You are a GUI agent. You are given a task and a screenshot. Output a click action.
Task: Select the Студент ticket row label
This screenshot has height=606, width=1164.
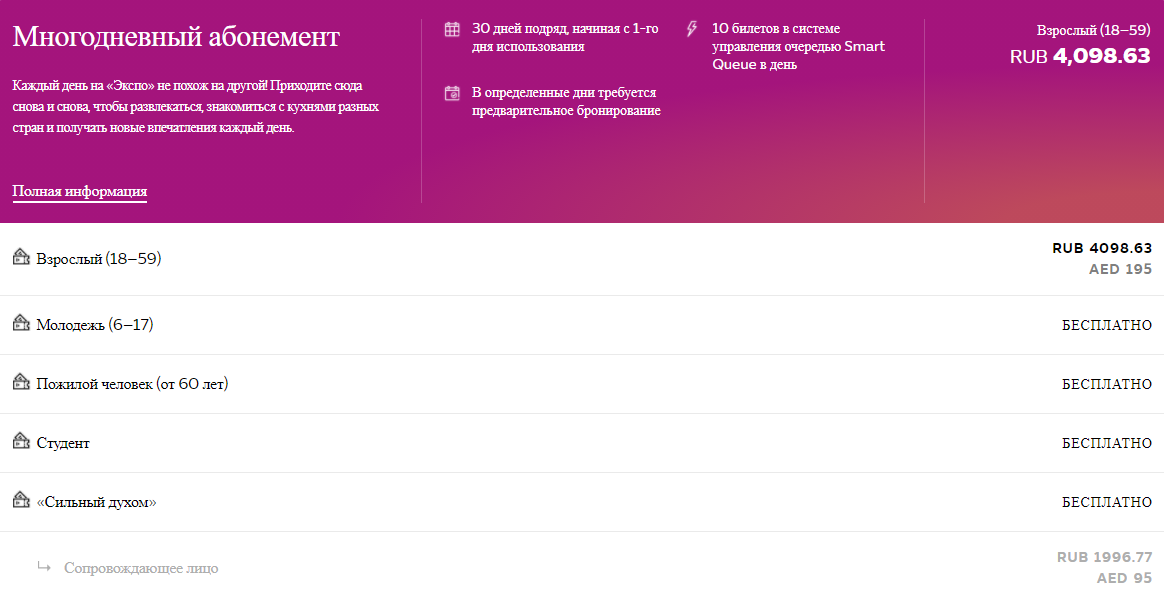(63, 443)
